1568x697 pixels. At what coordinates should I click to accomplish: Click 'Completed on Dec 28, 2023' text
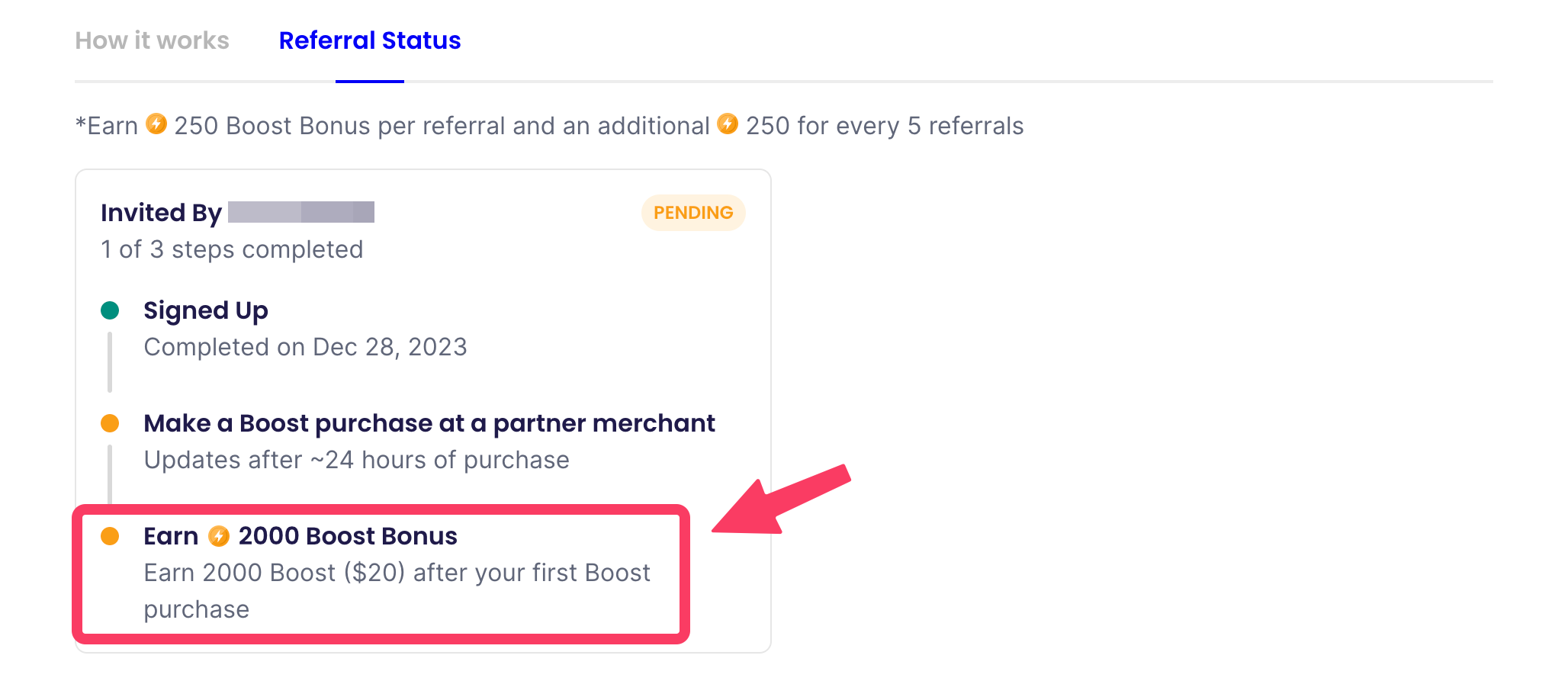[x=305, y=347]
